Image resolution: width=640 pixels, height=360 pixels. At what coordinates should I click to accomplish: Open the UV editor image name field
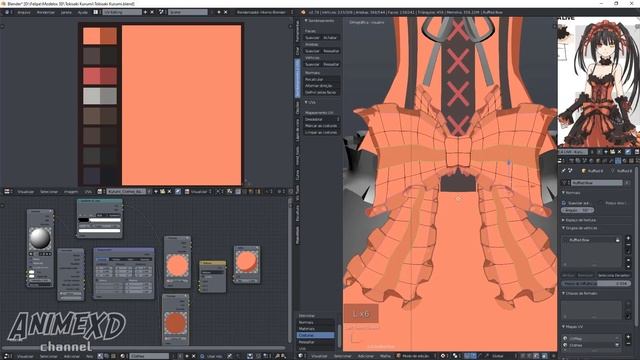pyautogui.click(x=125, y=191)
